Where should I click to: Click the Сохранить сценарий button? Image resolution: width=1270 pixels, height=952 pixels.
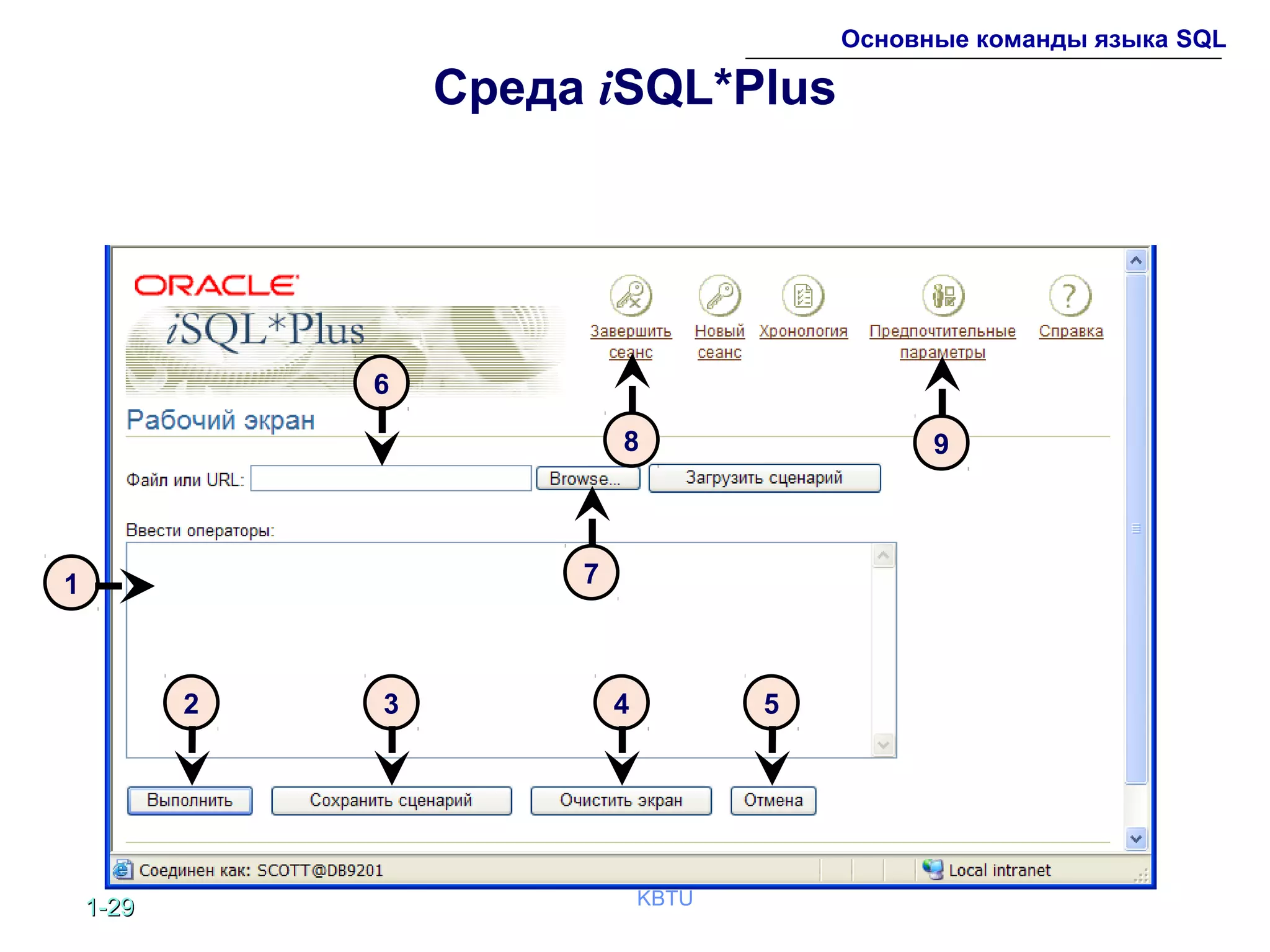pyautogui.click(x=391, y=800)
